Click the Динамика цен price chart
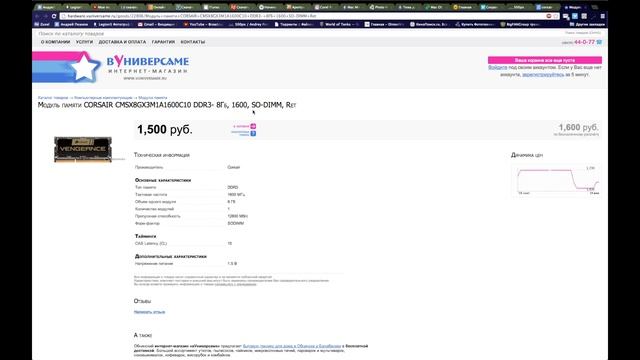 557,180
